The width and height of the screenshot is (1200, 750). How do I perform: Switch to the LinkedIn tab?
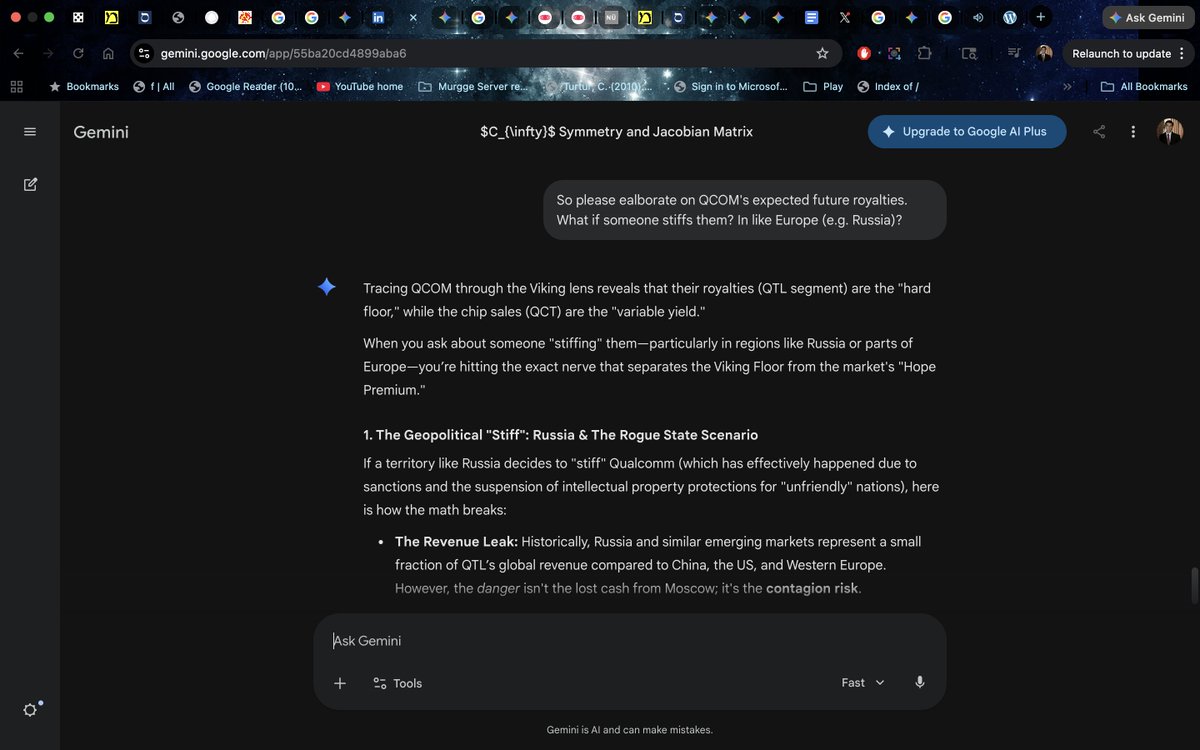(x=378, y=18)
